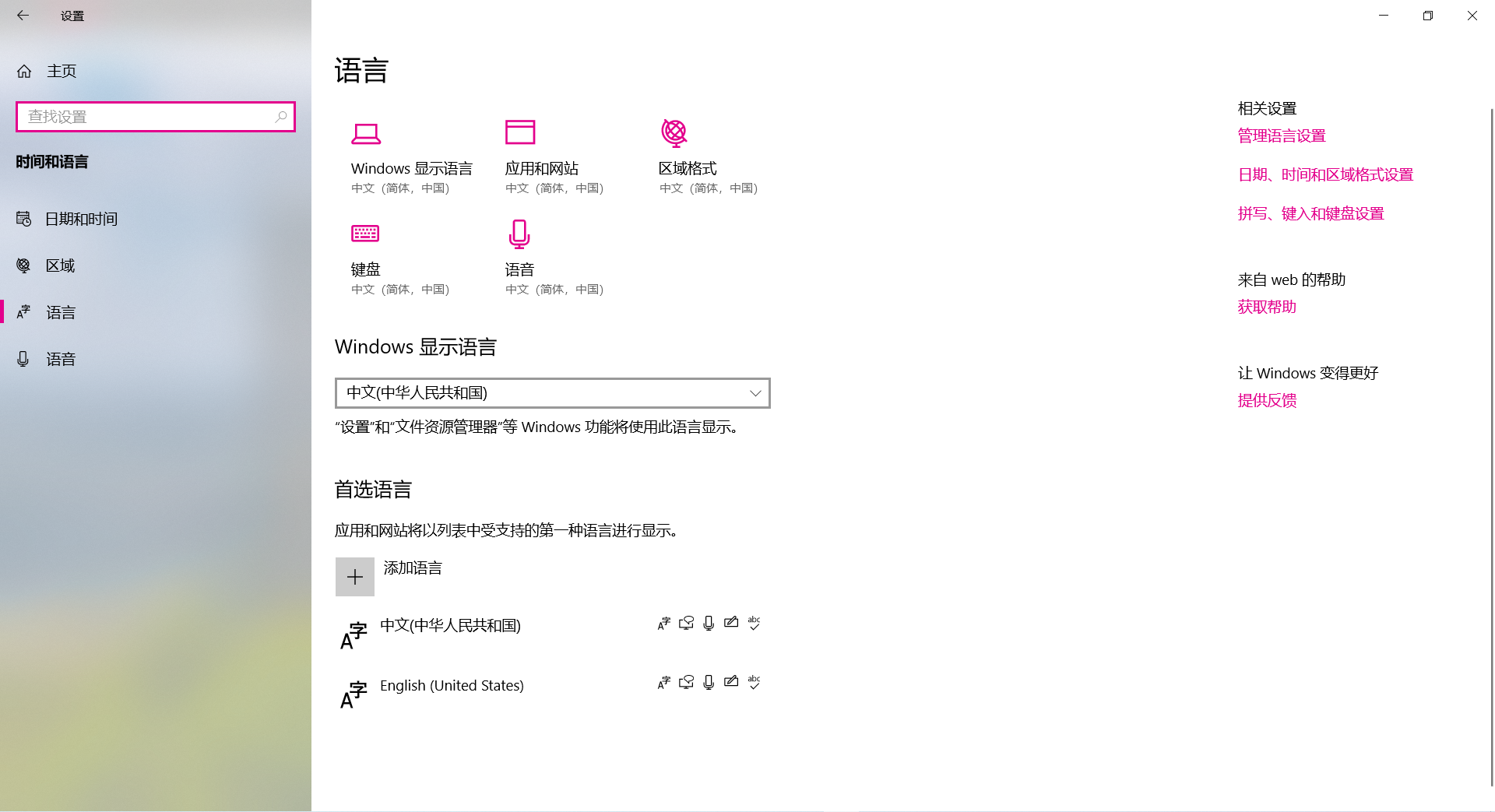Click the abc spellcheck icon on English (United States)

coord(754,682)
